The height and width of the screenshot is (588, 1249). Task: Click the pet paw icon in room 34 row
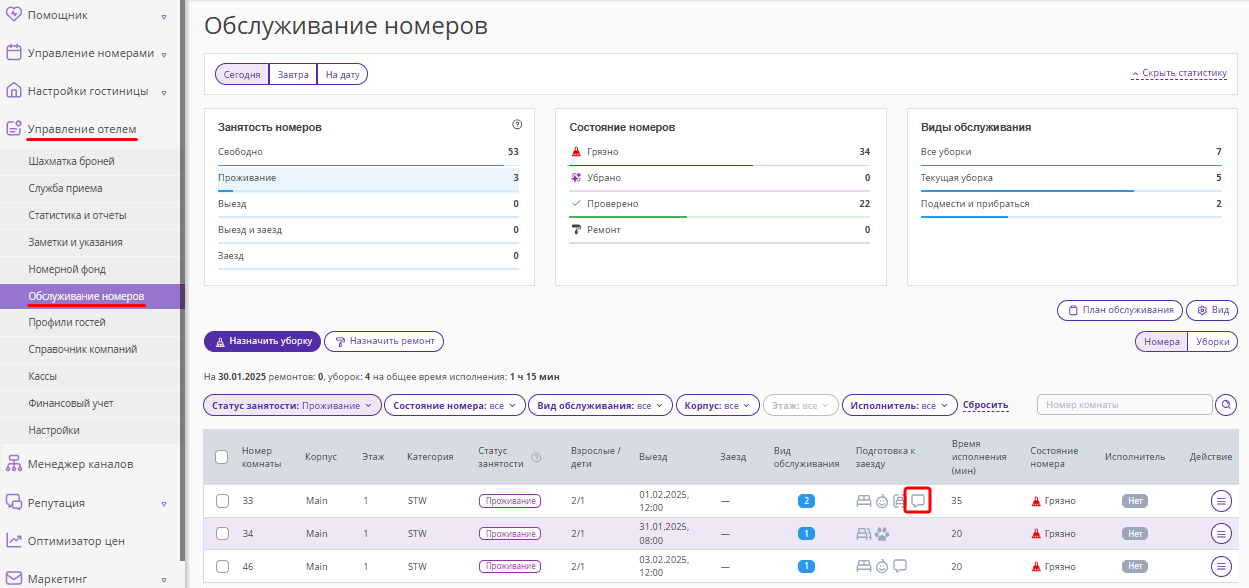click(x=882, y=533)
